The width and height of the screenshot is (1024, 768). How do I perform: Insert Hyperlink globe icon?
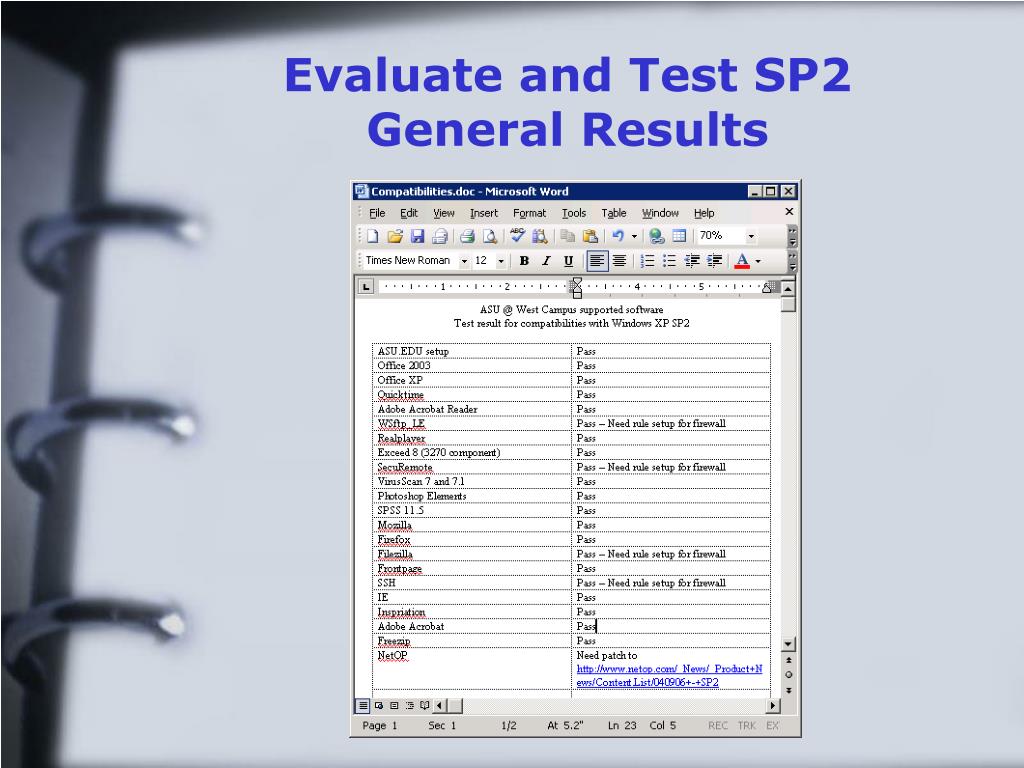click(x=656, y=236)
